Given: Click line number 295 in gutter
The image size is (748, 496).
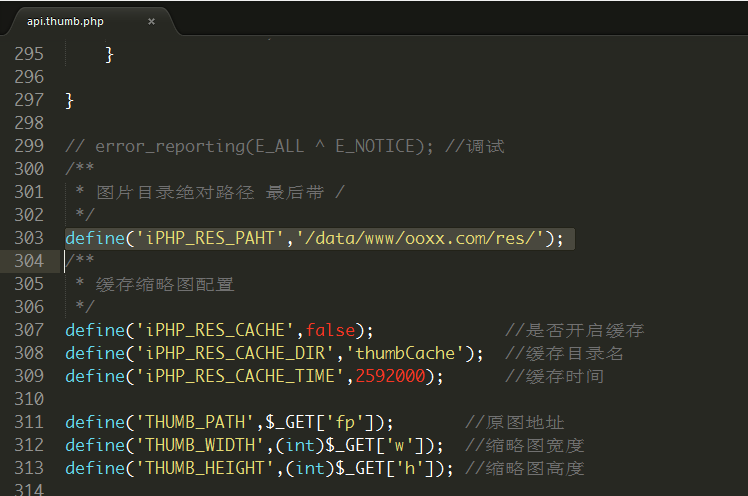Looking at the screenshot, I should click(x=29, y=54).
